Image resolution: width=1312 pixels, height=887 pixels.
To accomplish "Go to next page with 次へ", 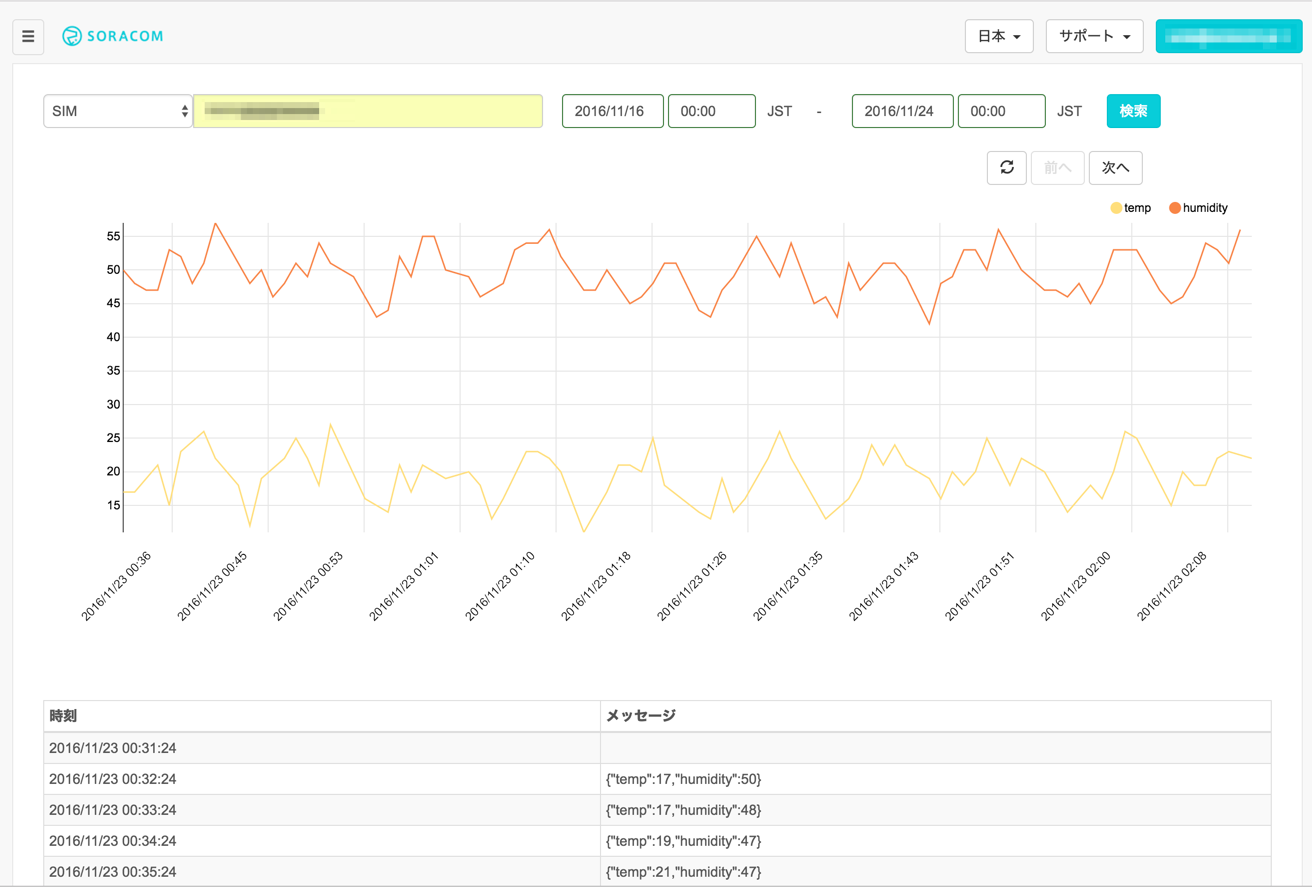I will pos(1116,168).
